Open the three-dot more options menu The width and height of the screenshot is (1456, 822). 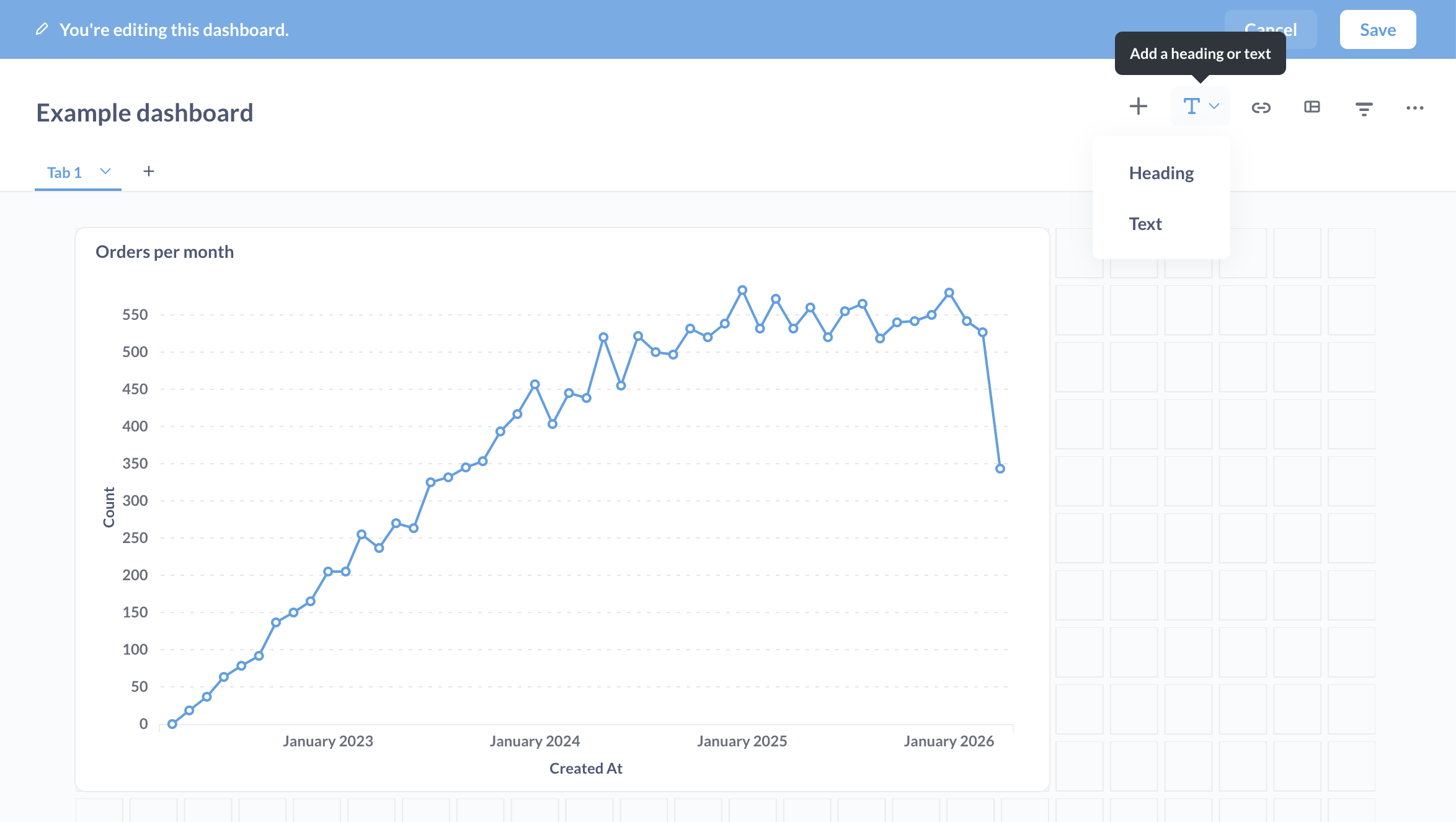pos(1414,108)
